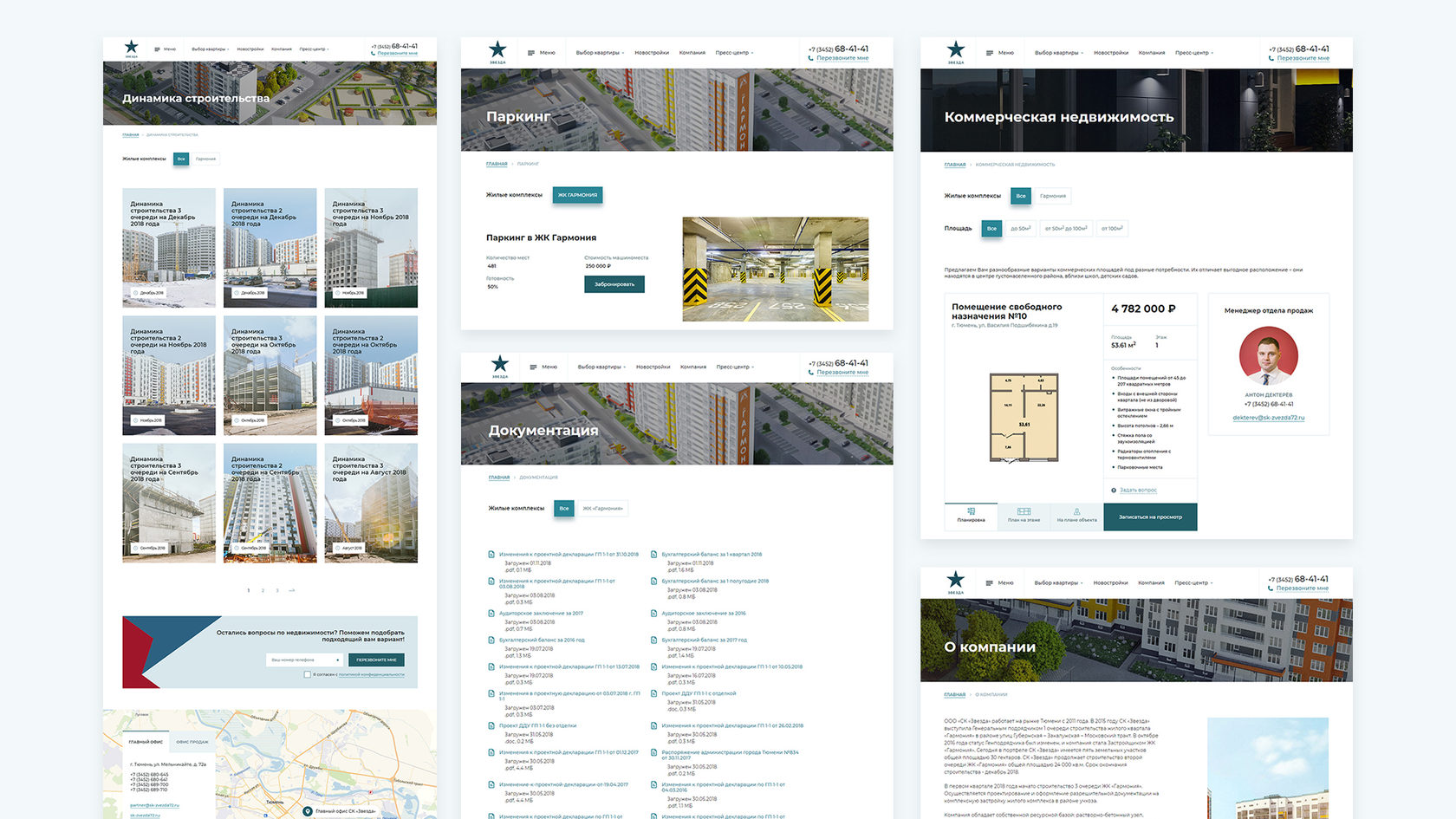The width and height of the screenshot is (1456, 819).
Task: Expand Выбор квартиры on the О компании page
Action: (x=1059, y=583)
